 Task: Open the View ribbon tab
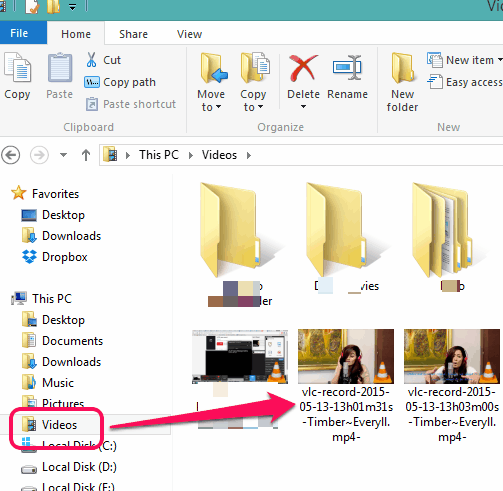pos(189,34)
